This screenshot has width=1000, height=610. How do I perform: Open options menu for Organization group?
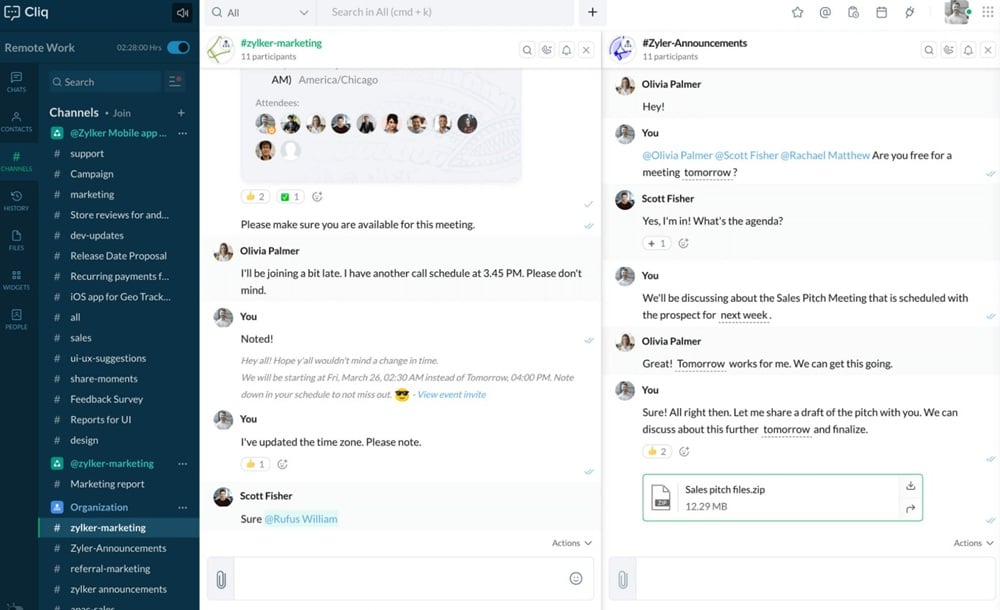[183, 507]
